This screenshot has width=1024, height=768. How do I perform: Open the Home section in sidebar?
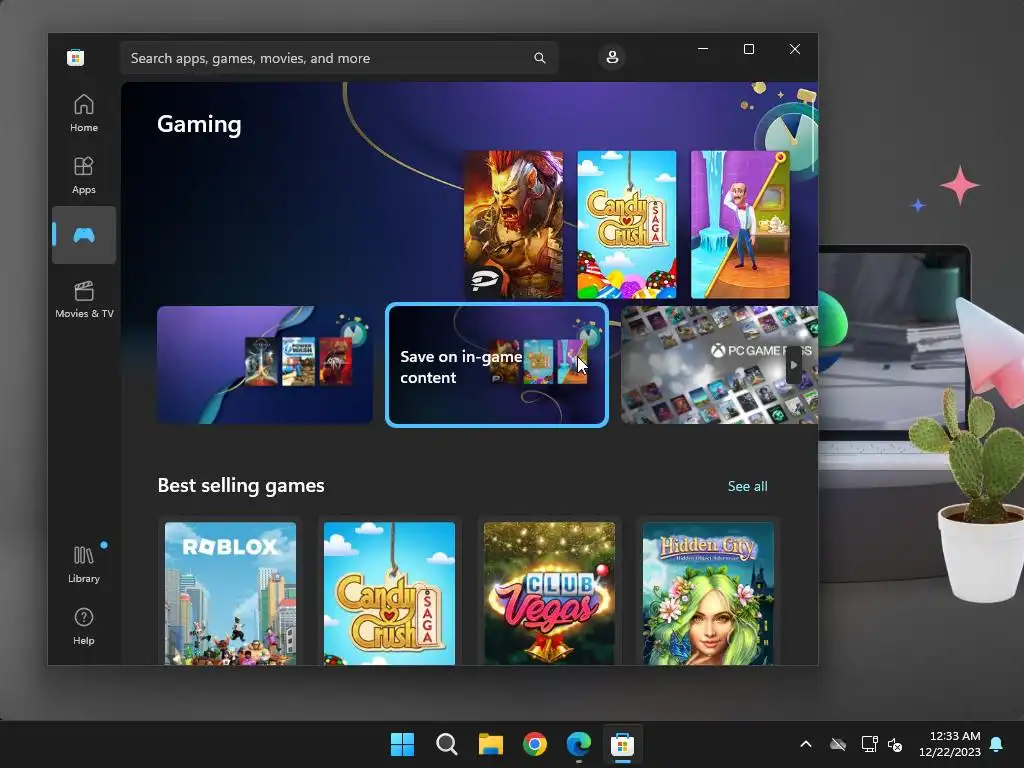click(84, 113)
